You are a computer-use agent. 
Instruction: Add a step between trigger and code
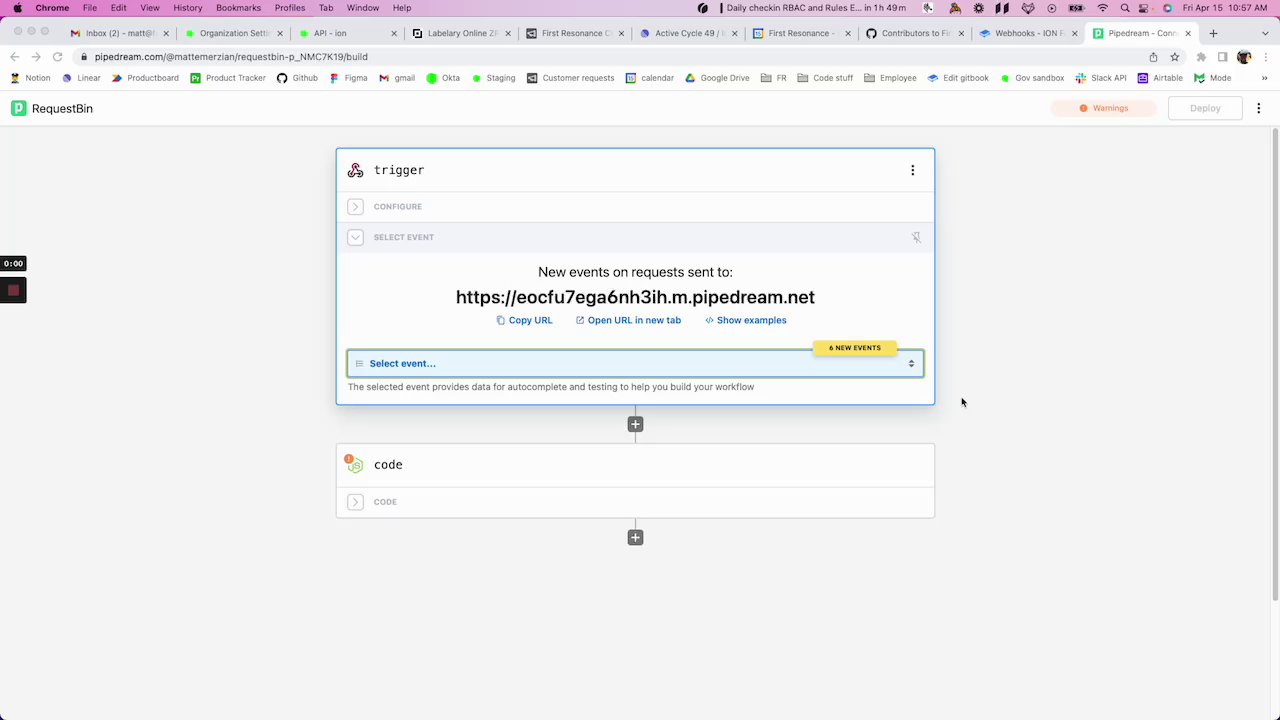[x=635, y=424]
